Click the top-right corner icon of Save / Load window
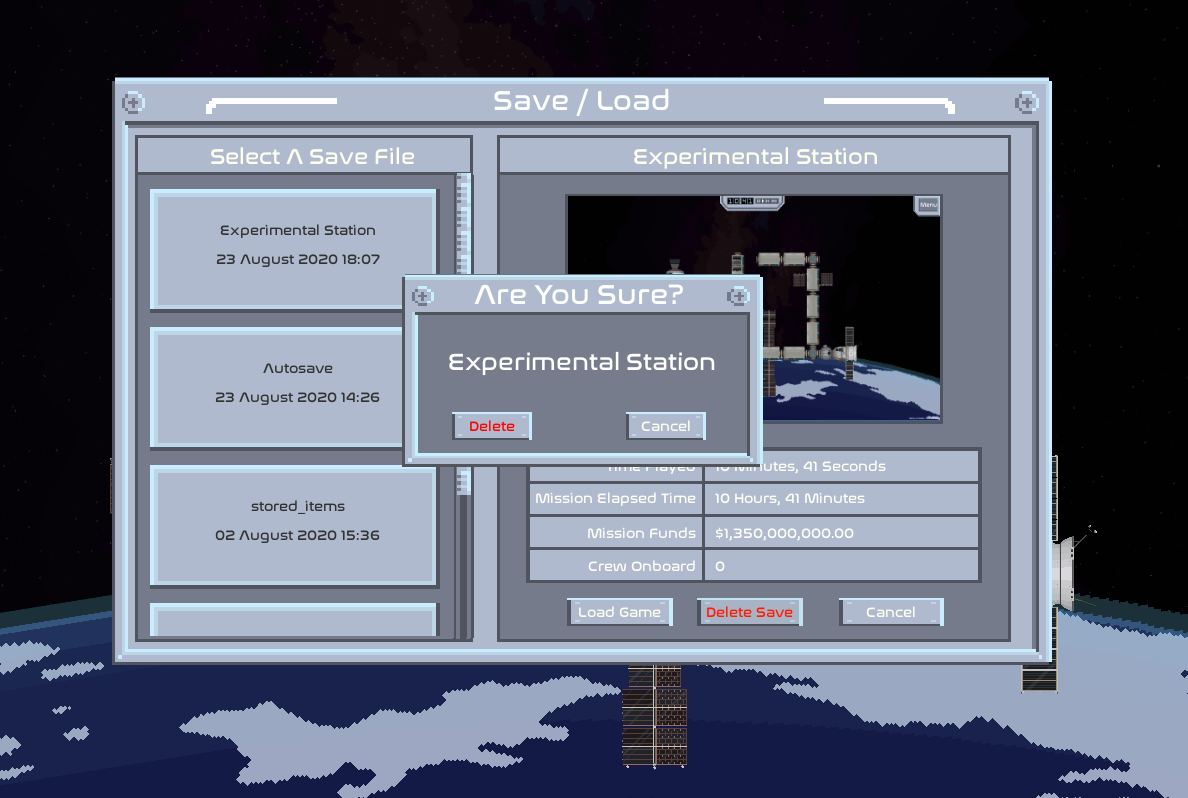The image size is (1188, 798). point(1026,102)
